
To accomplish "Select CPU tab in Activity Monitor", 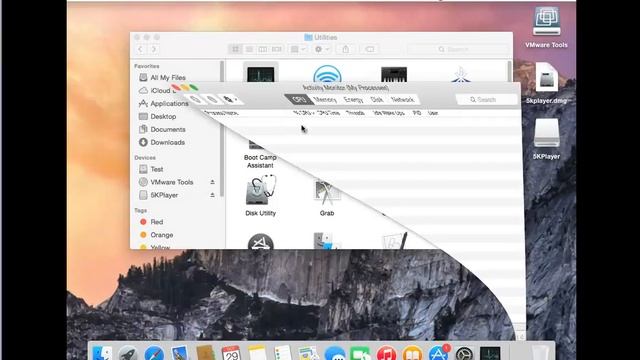I will (299, 100).
